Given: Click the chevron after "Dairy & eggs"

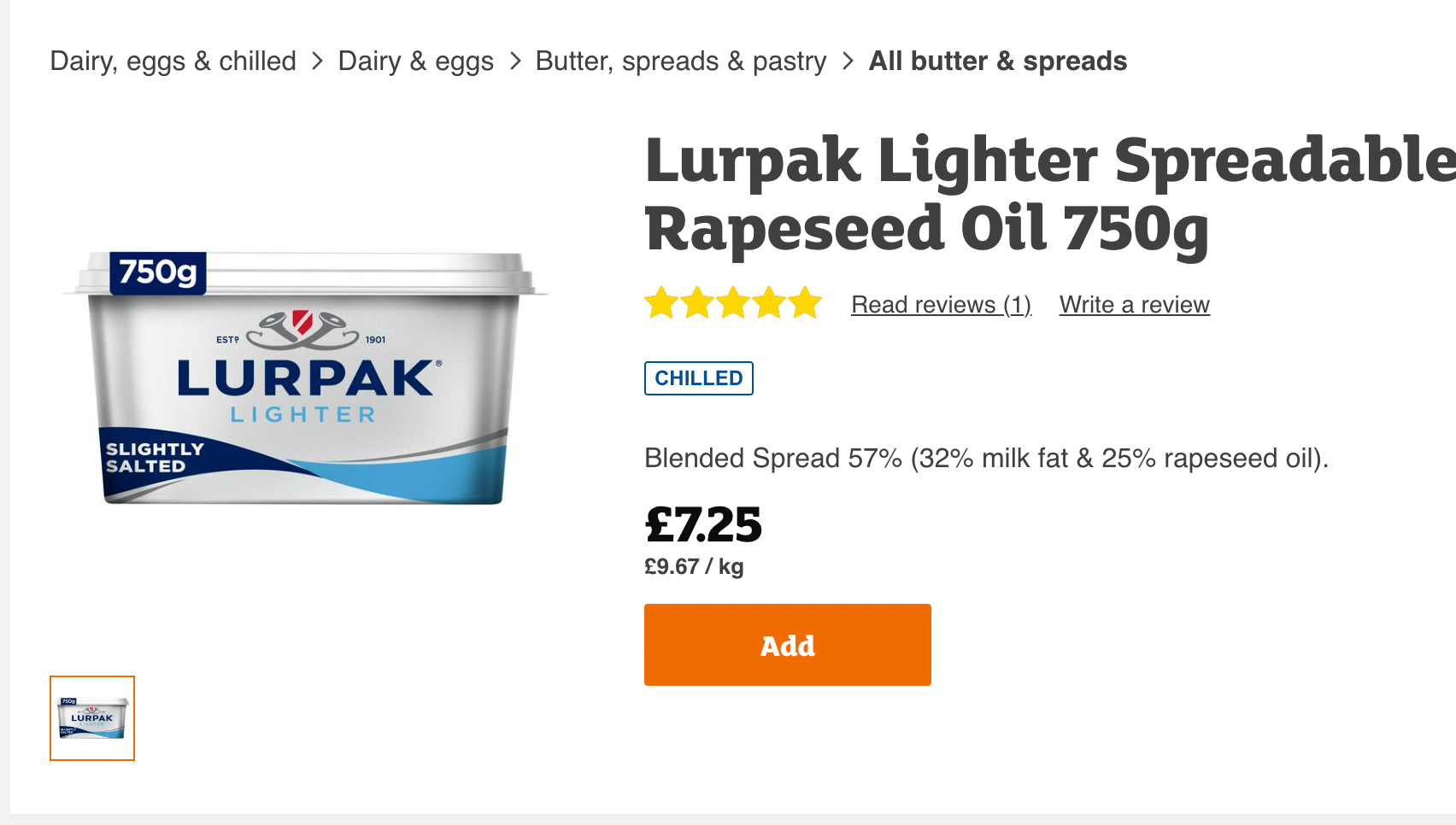Looking at the screenshot, I should [x=514, y=61].
